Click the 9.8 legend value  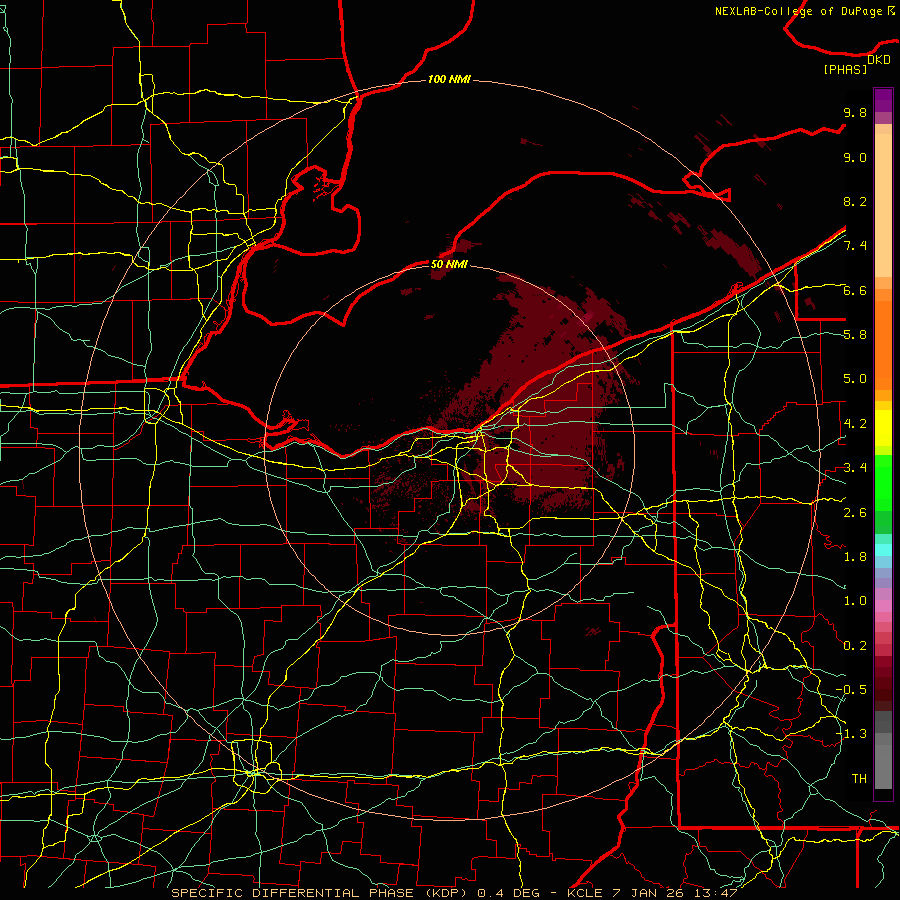point(855,112)
